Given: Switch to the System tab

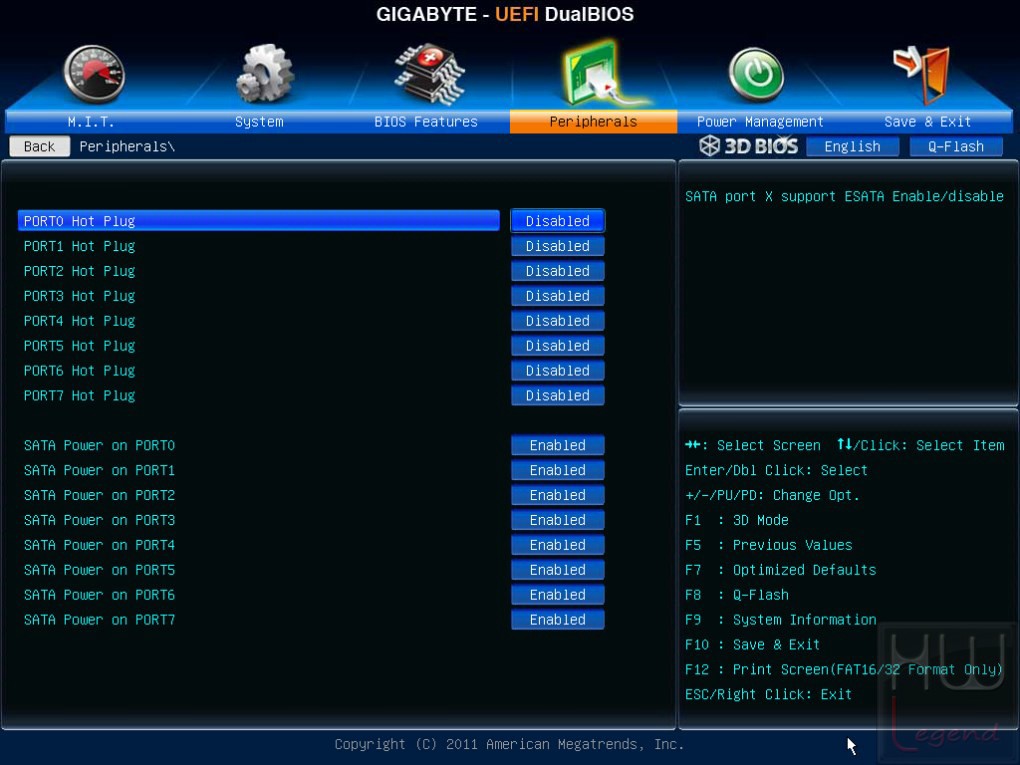Looking at the screenshot, I should click(x=259, y=122).
